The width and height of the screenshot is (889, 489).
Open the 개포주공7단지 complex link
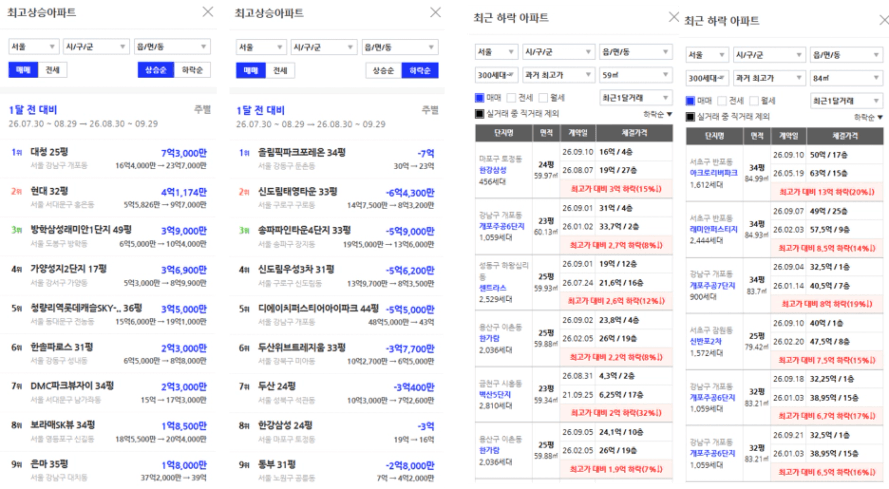(x=712, y=285)
